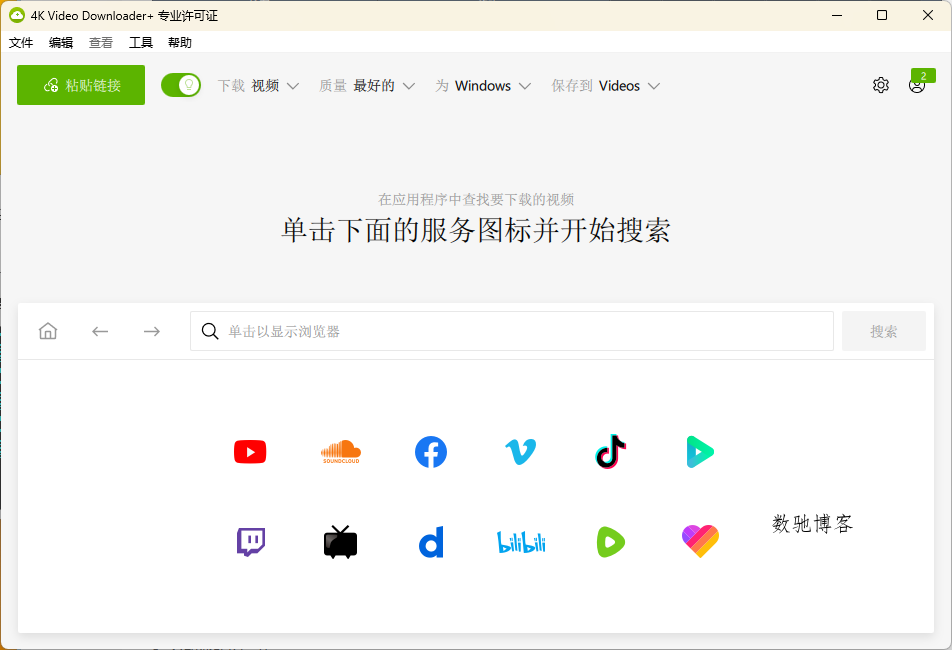Open the black TV service icon
952x650 pixels.
(x=341, y=542)
